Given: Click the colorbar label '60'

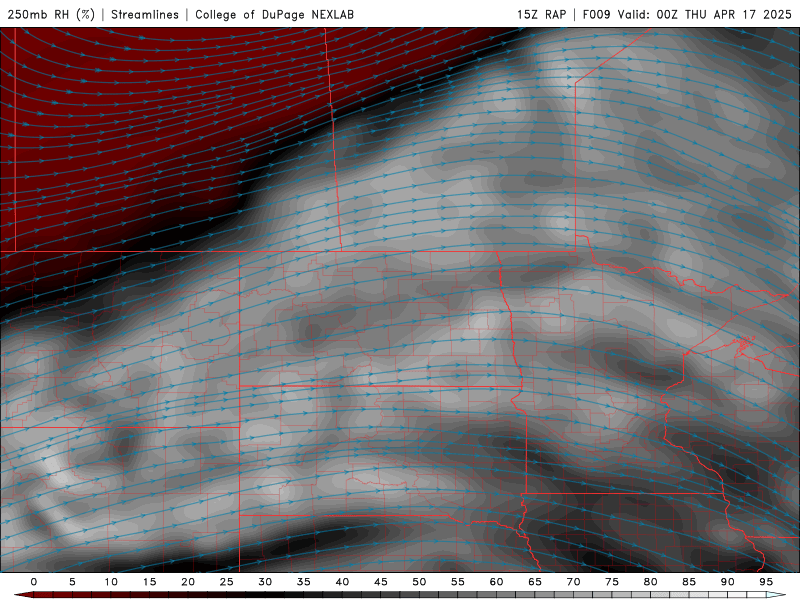Looking at the screenshot, I should pos(496,582).
